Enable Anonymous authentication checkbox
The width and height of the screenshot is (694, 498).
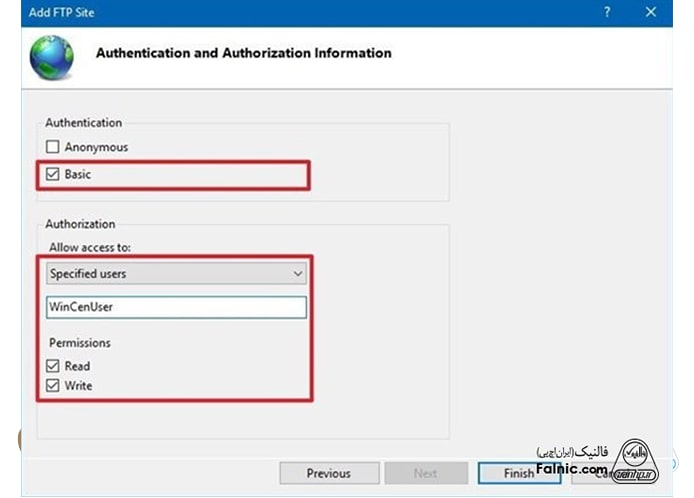(x=54, y=147)
